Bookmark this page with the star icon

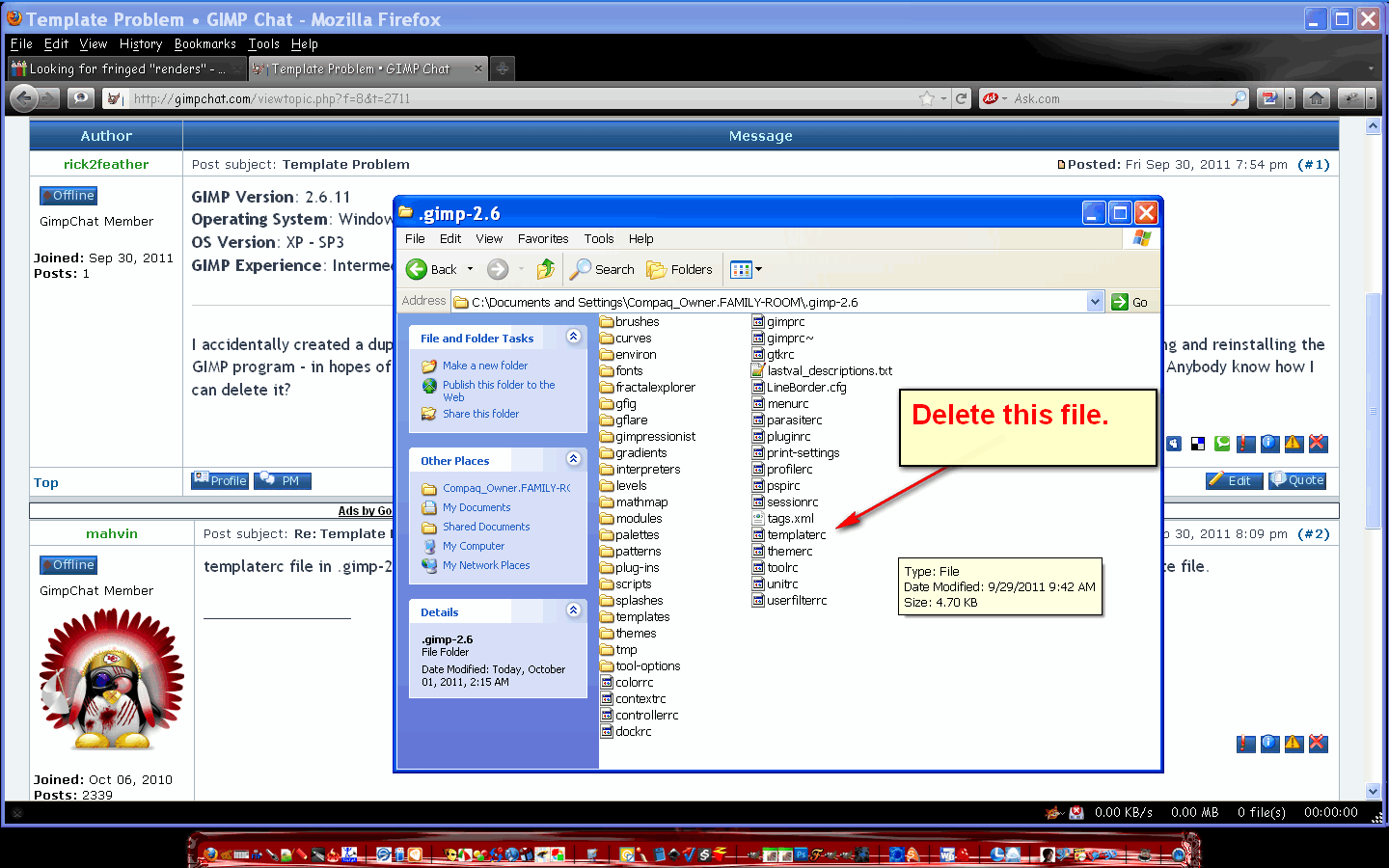coord(927,98)
